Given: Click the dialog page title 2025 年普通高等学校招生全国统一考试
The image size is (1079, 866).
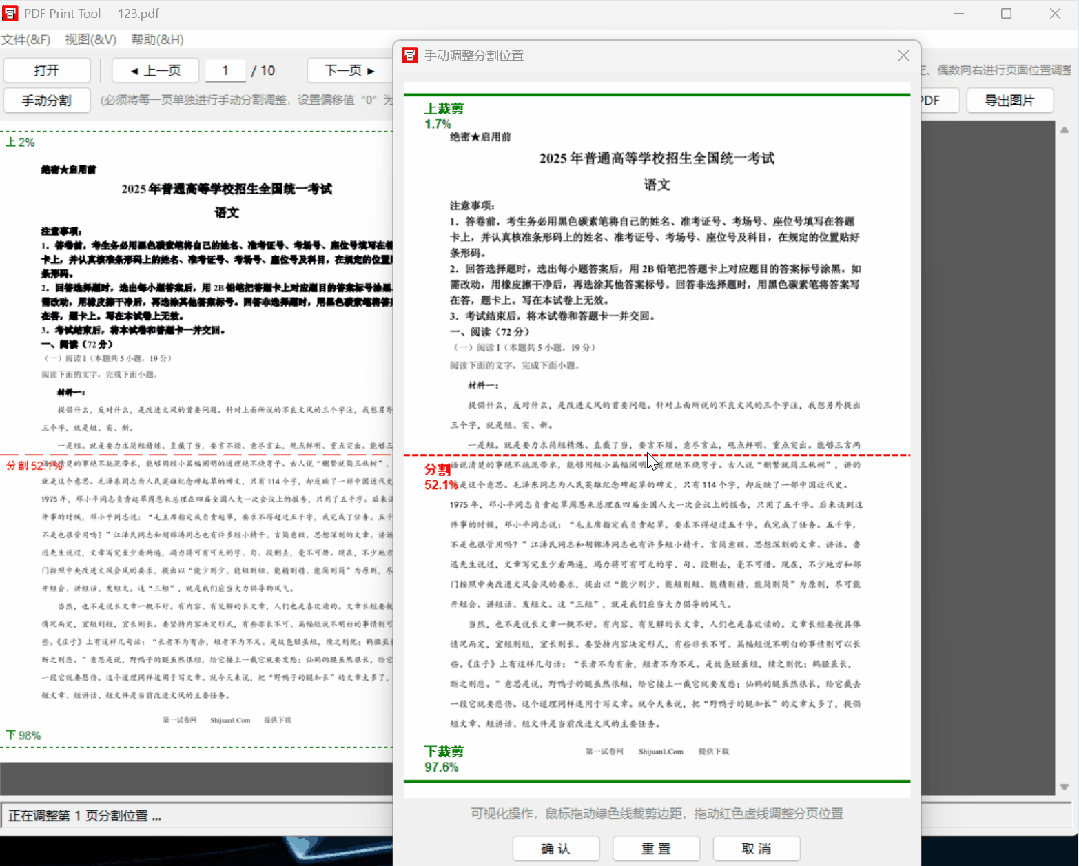Looking at the screenshot, I should click(656, 158).
